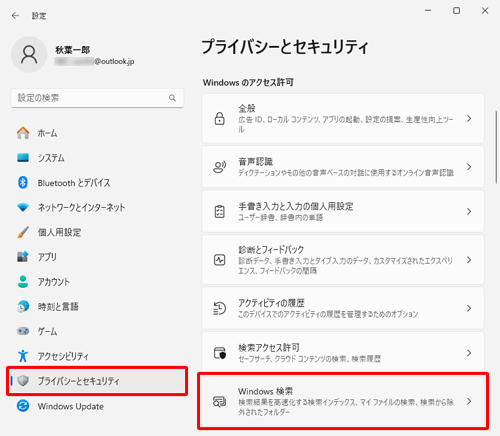Open システム settings category
The image size is (500, 436).
[x=97, y=158]
